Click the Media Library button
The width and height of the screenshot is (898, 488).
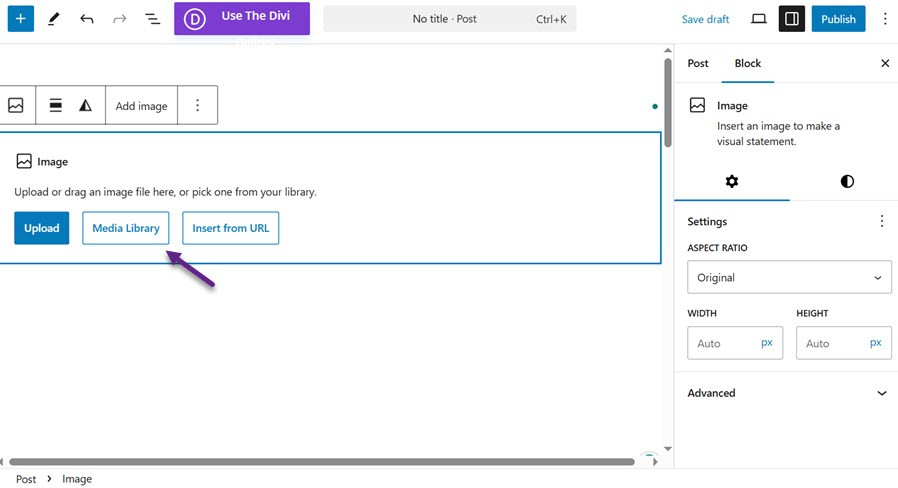(x=126, y=228)
